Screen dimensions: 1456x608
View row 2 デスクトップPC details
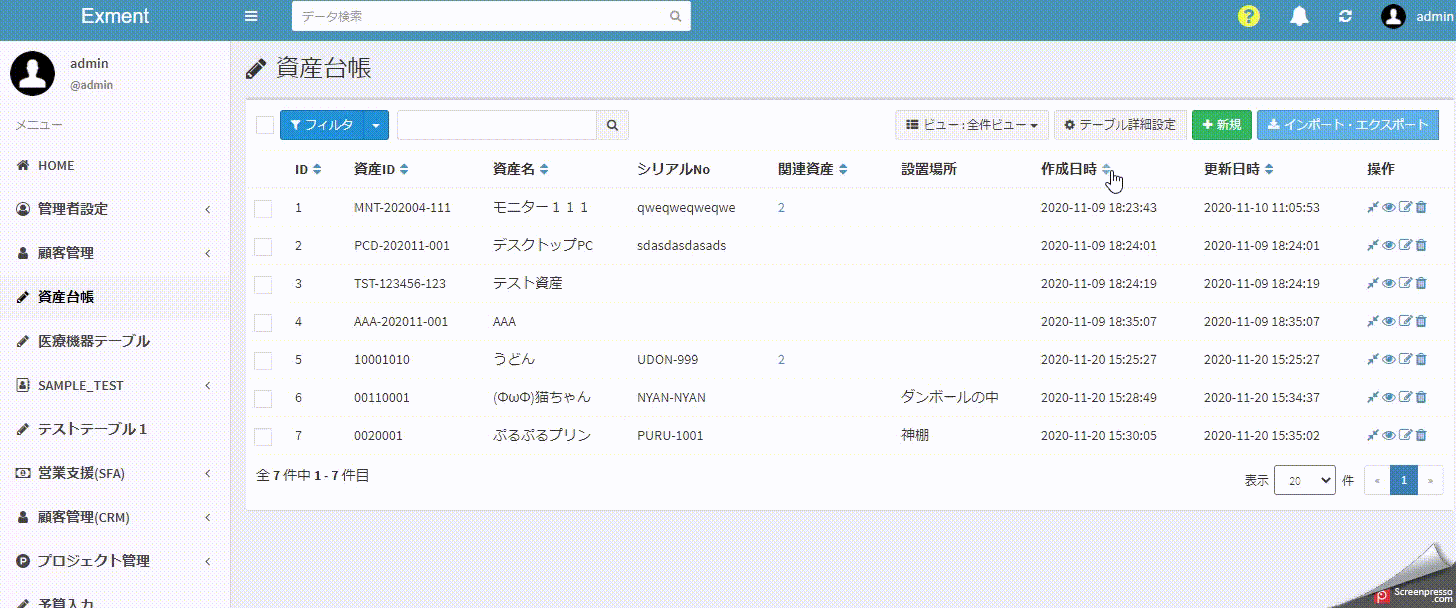click(1389, 245)
